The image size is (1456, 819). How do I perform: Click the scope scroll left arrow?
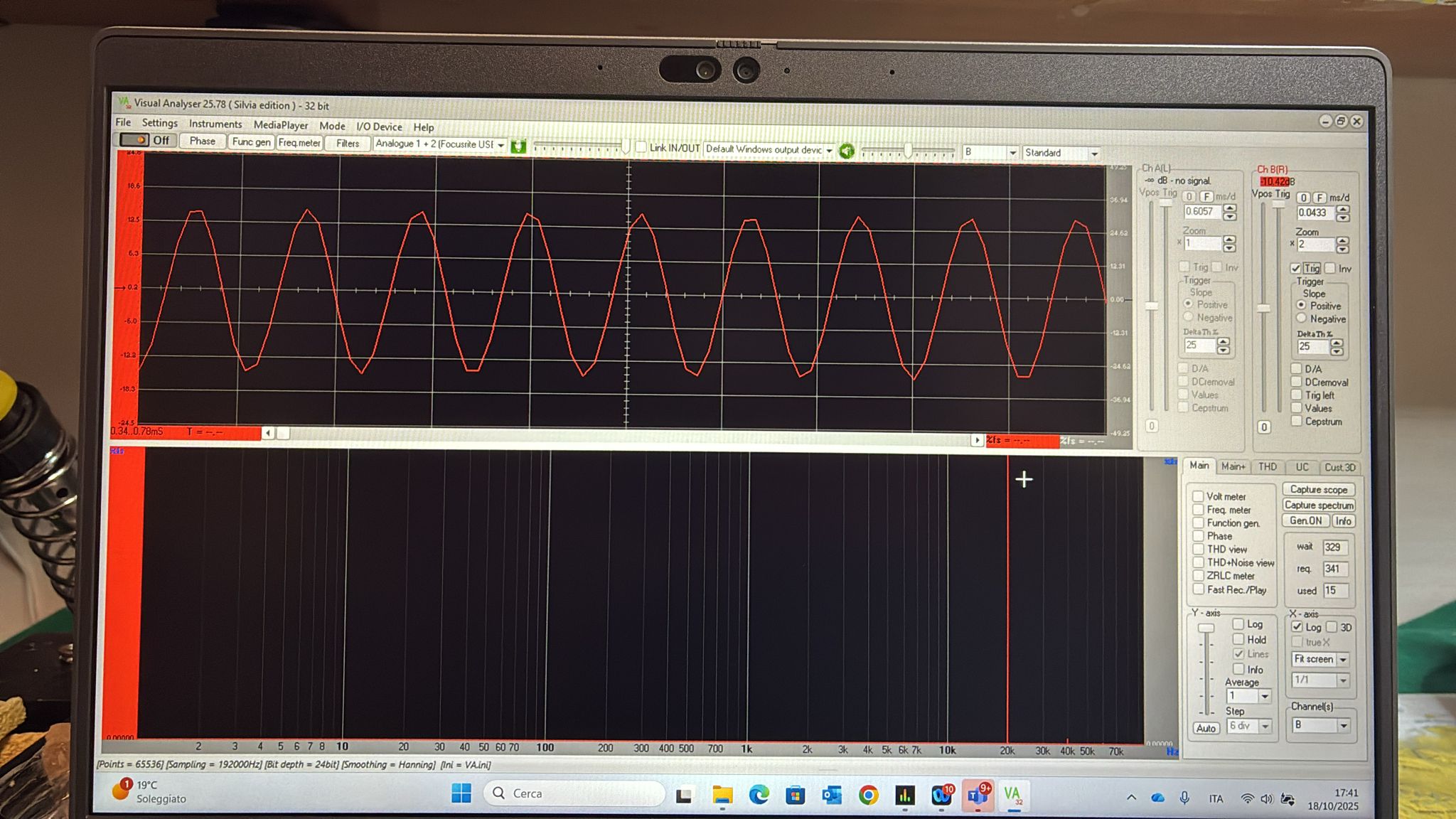268,432
